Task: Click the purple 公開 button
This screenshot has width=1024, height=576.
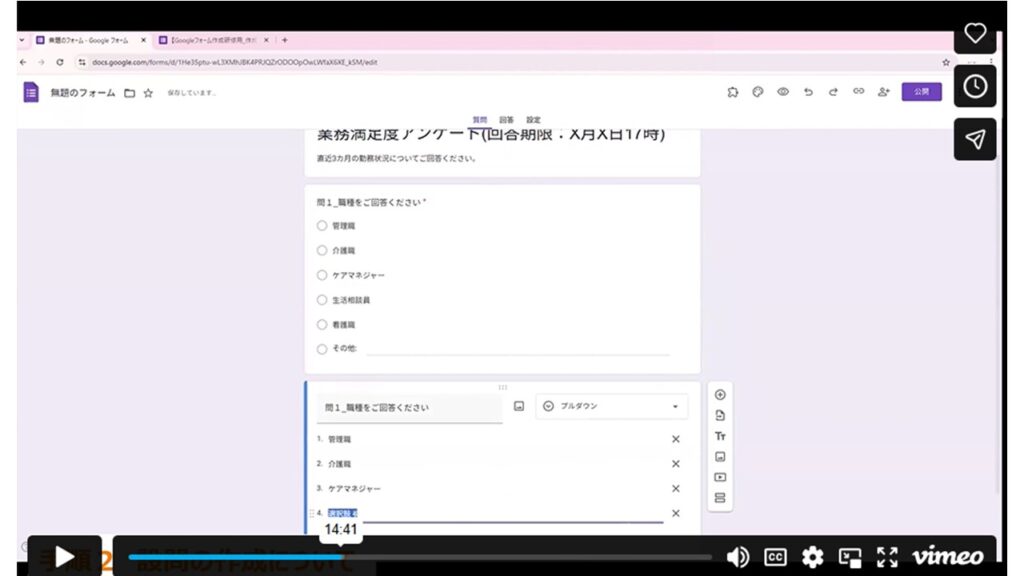Action: (x=921, y=92)
